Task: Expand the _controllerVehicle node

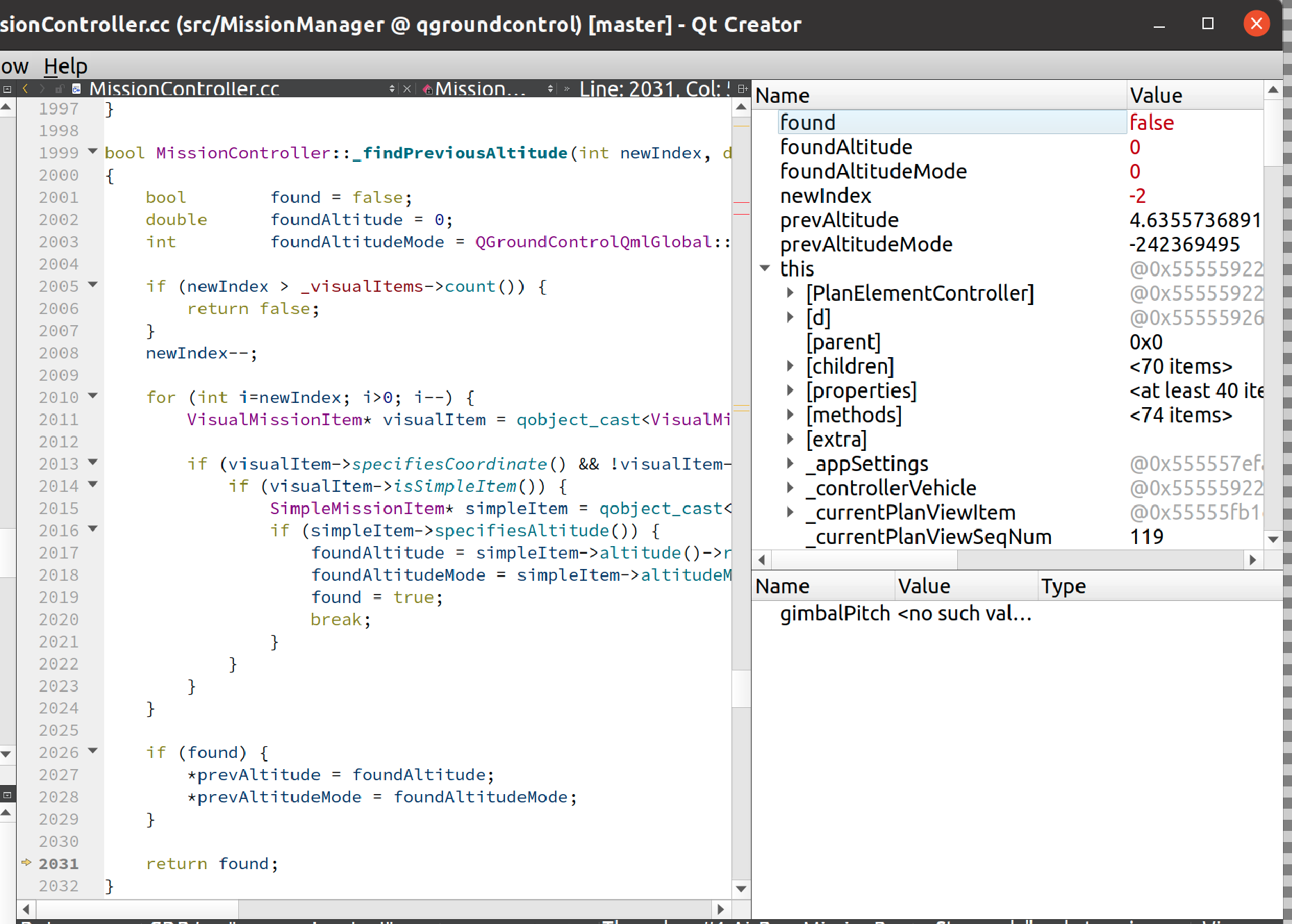Action: [790, 488]
